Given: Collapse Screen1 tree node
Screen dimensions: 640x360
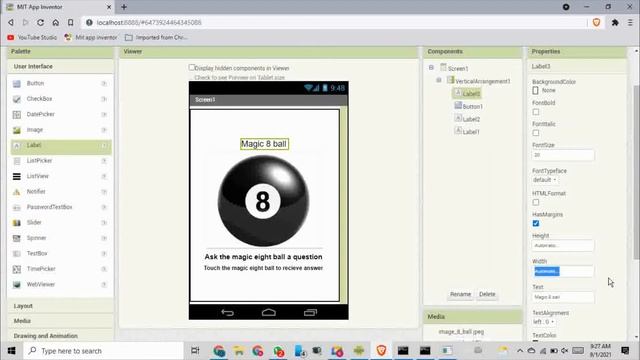Looking at the screenshot, I should click(431, 68).
